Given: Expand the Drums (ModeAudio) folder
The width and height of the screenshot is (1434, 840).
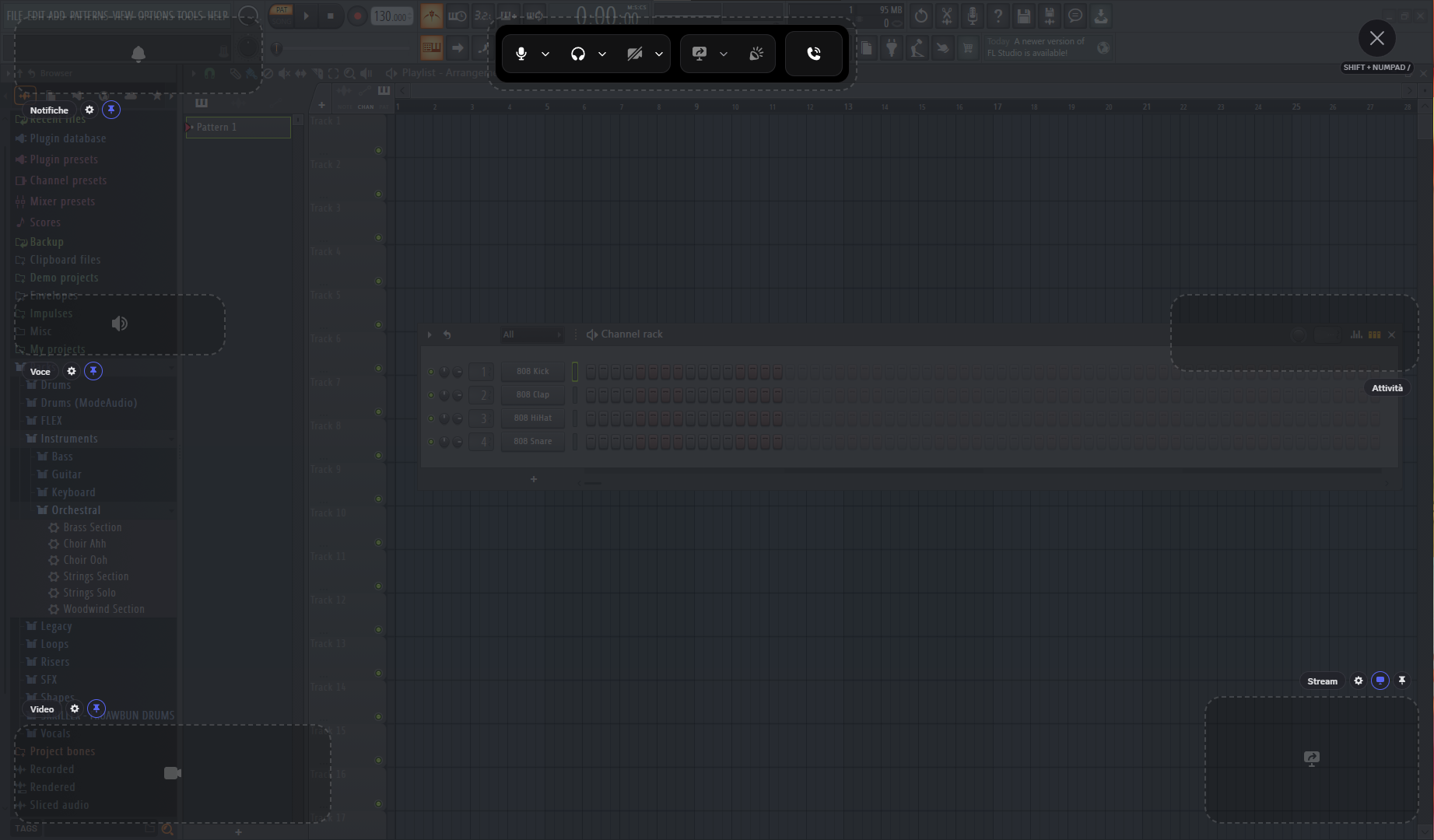Looking at the screenshot, I should tap(88, 403).
